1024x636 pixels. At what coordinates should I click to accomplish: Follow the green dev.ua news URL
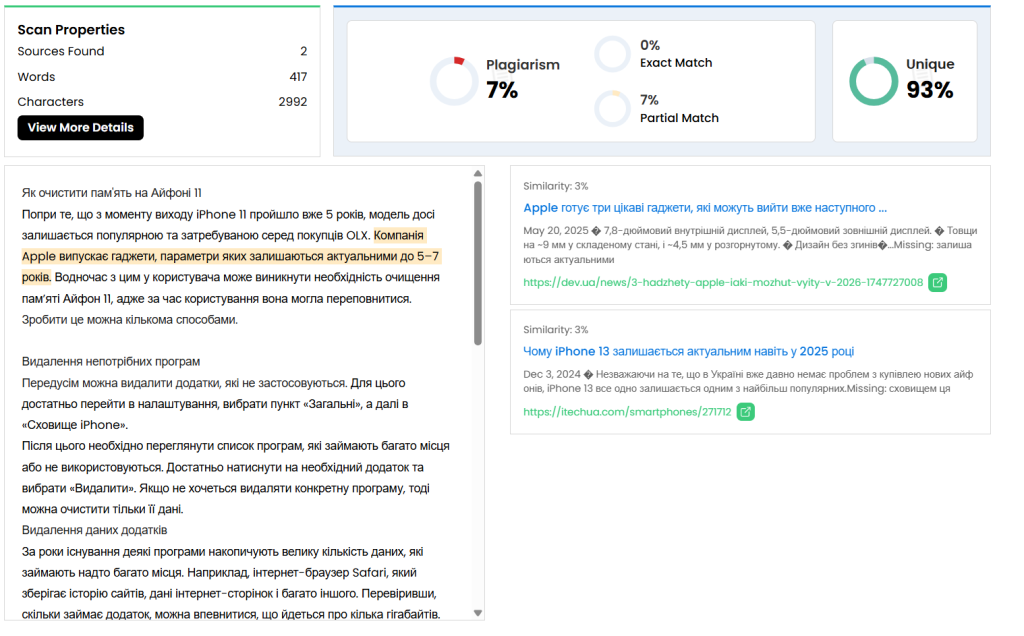tap(723, 283)
